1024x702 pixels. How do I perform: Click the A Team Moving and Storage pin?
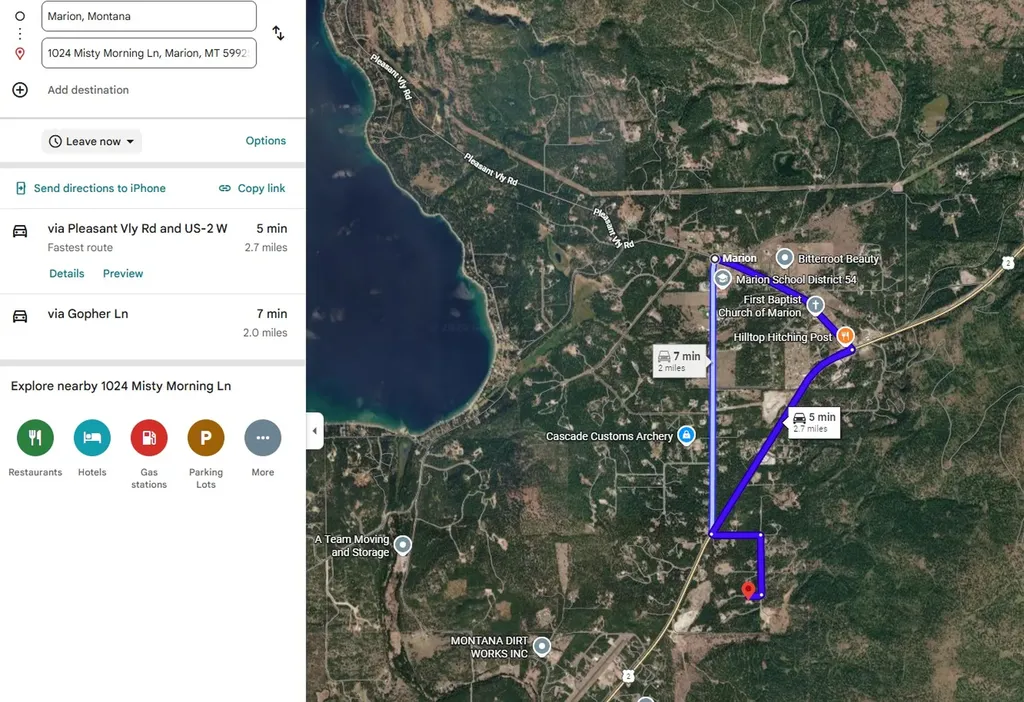click(403, 545)
